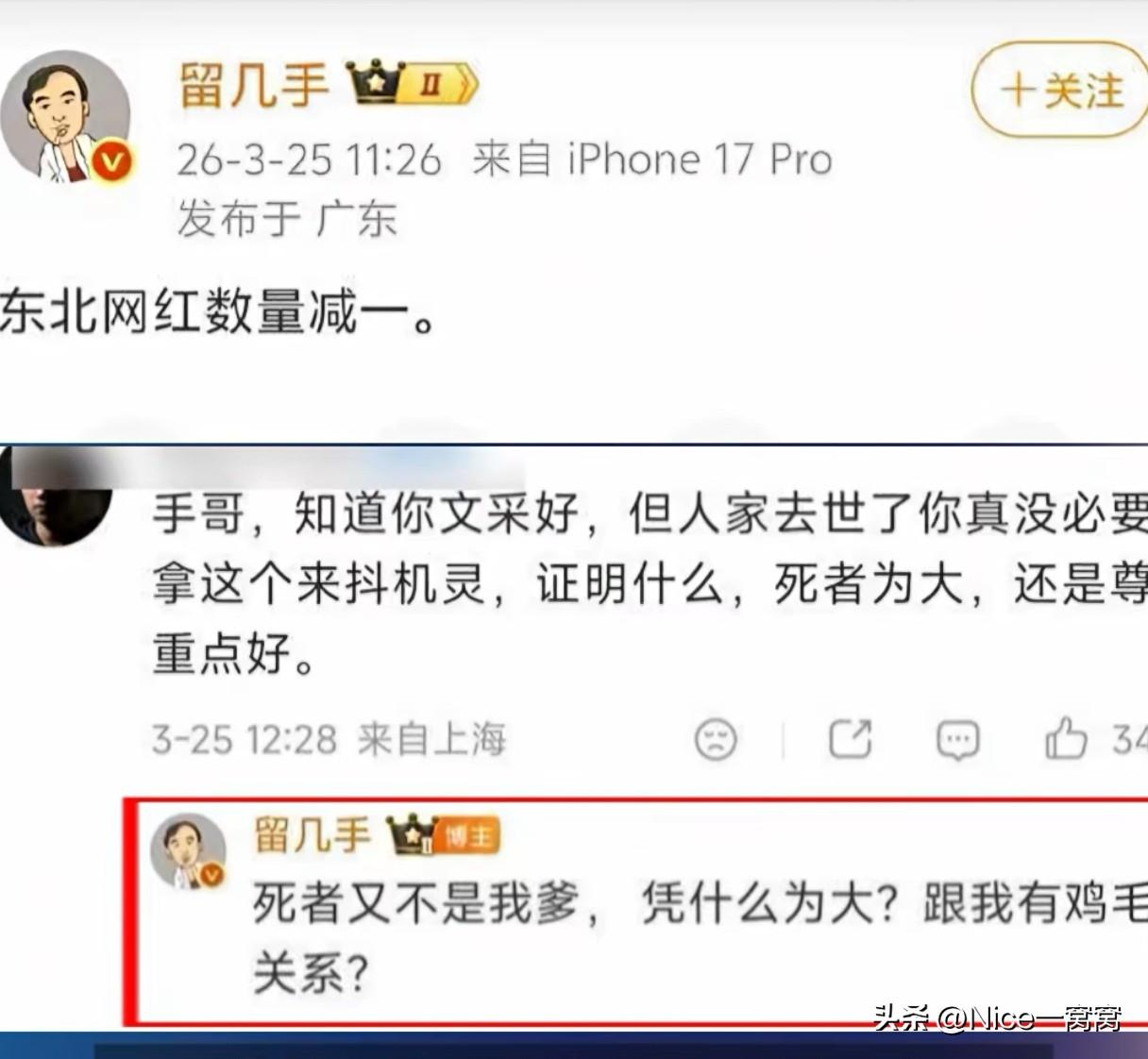Follow 留几手 with the +关注 button

1059,91
